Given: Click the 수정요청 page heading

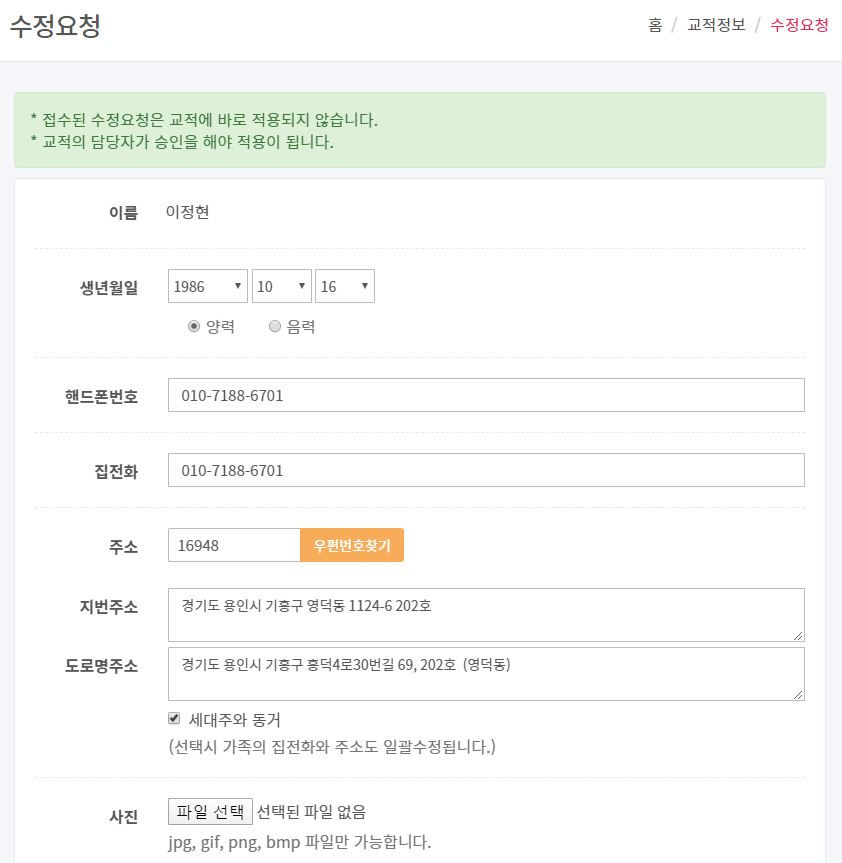Looking at the screenshot, I should pyautogui.click(x=55, y=25).
